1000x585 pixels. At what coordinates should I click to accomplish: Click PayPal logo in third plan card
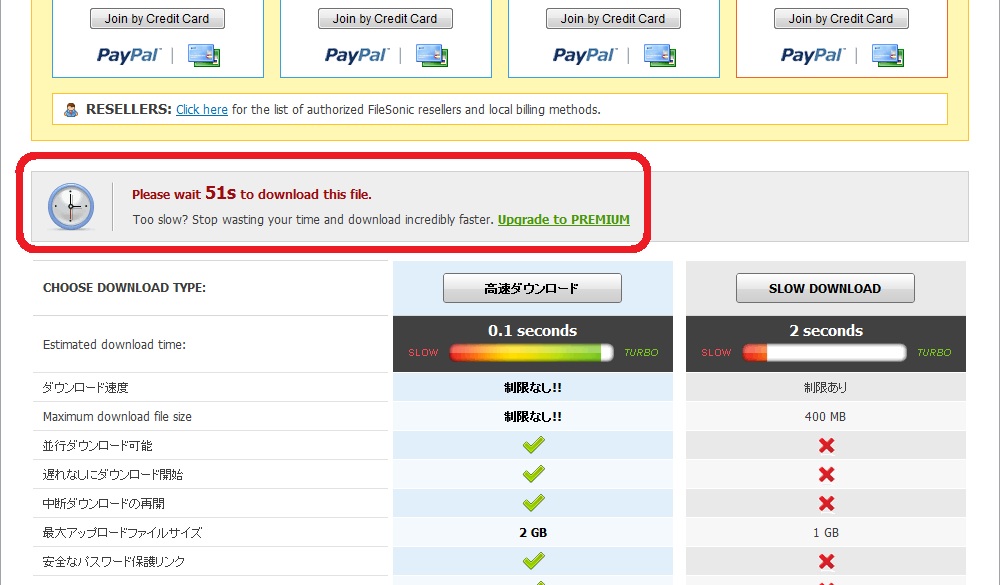point(585,56)
